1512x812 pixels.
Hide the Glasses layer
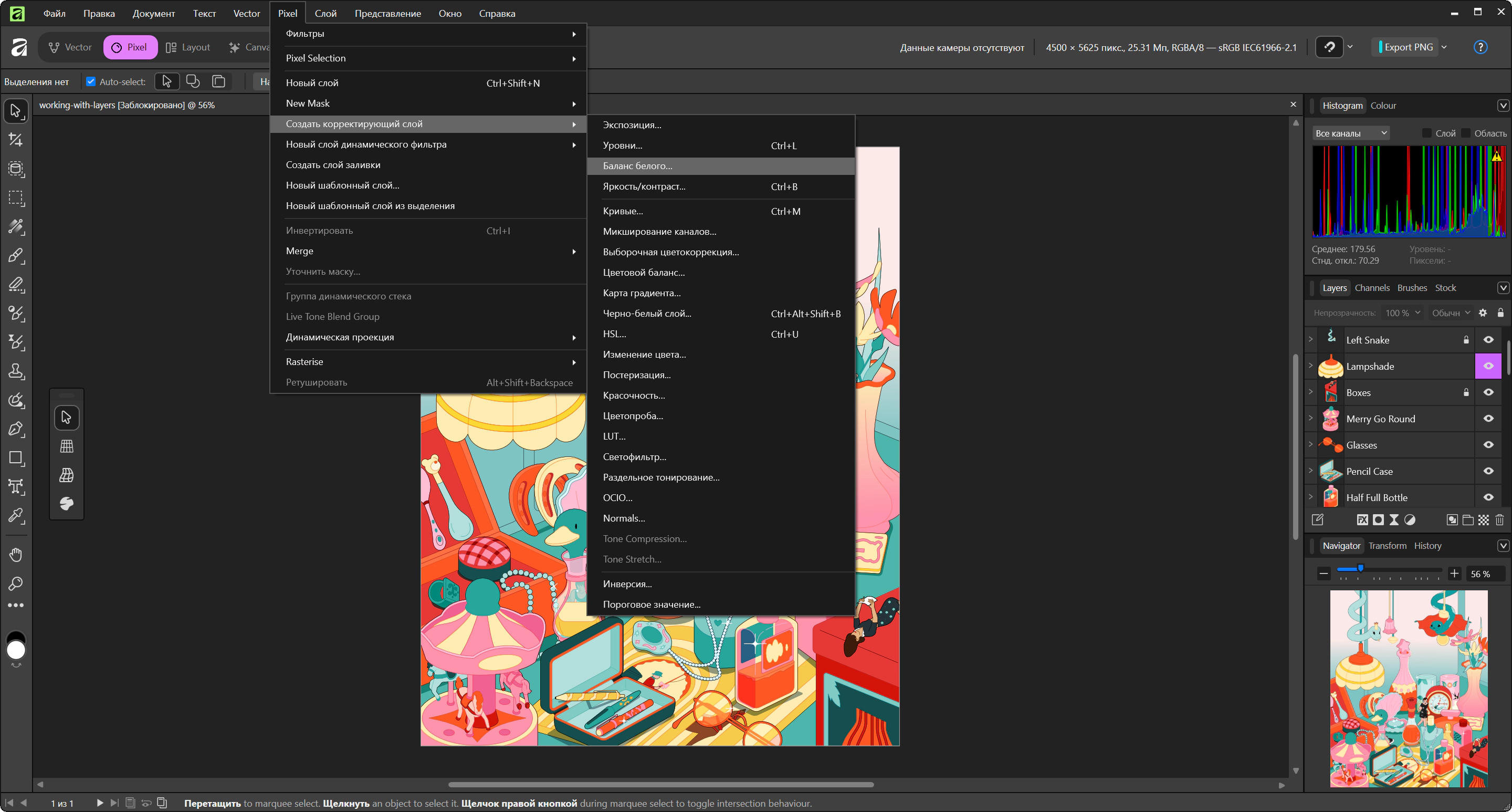click(1488, 445)
